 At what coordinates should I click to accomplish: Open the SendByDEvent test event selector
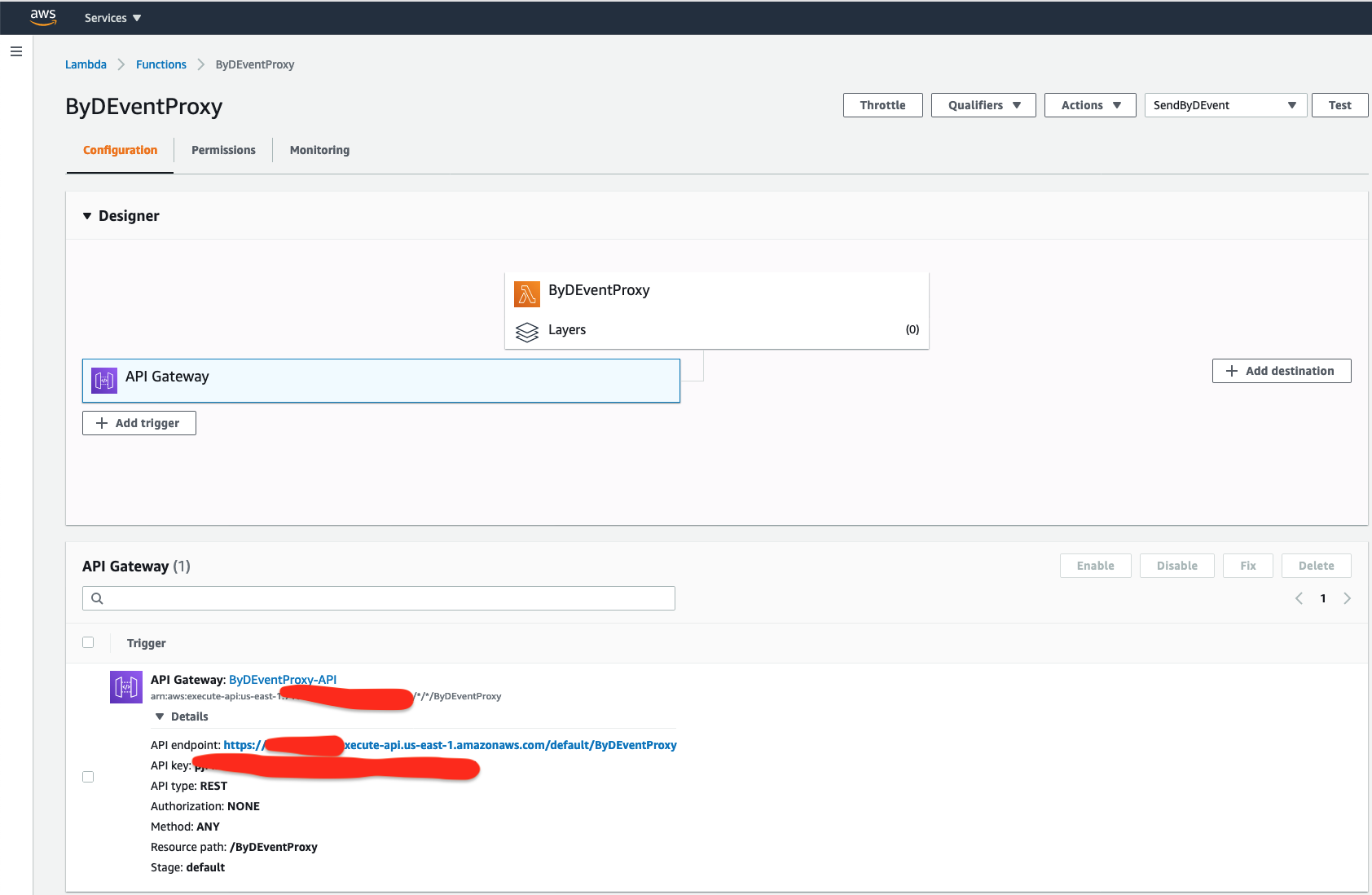1225,105
